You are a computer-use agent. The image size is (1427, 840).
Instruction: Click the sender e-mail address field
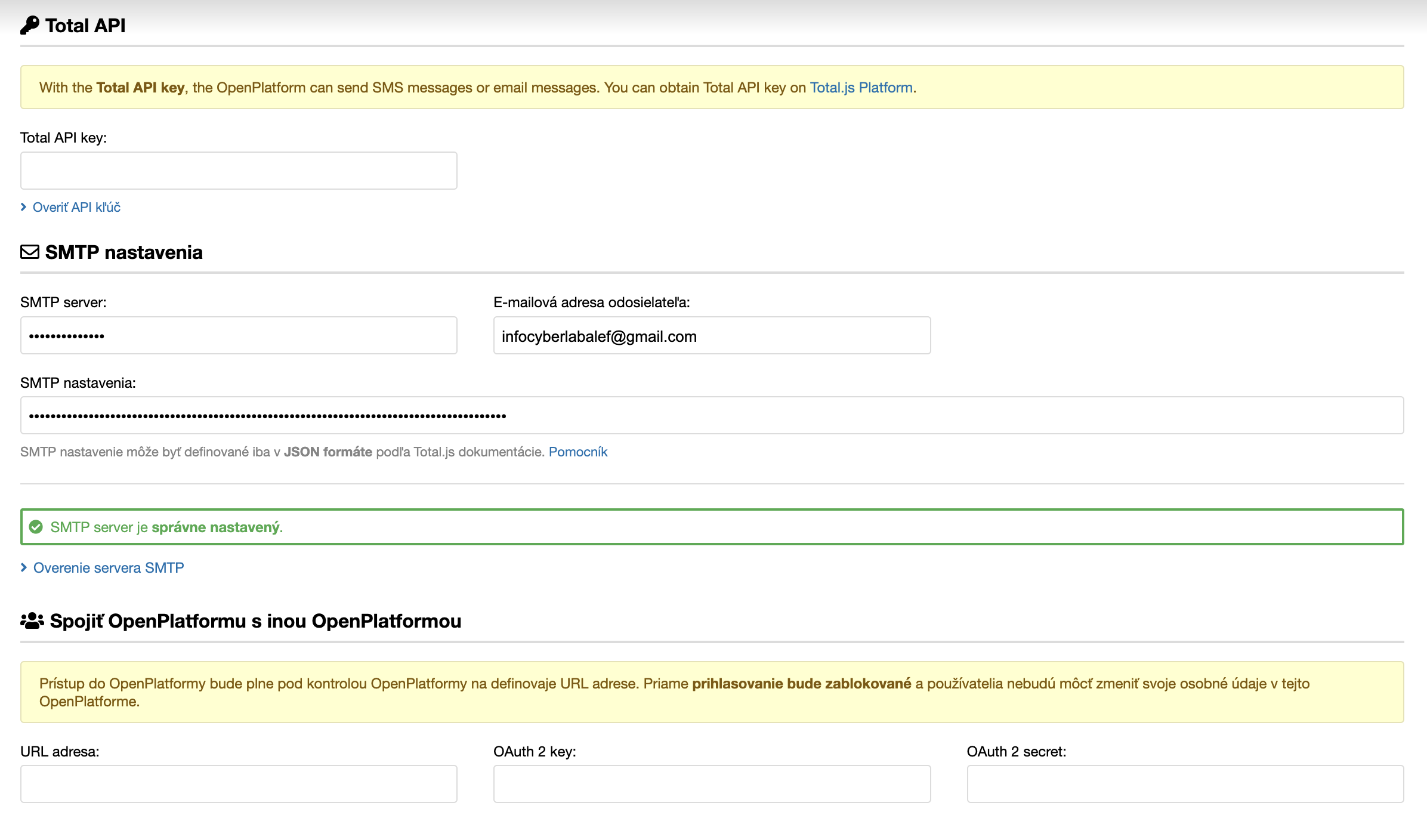[712, 336]
